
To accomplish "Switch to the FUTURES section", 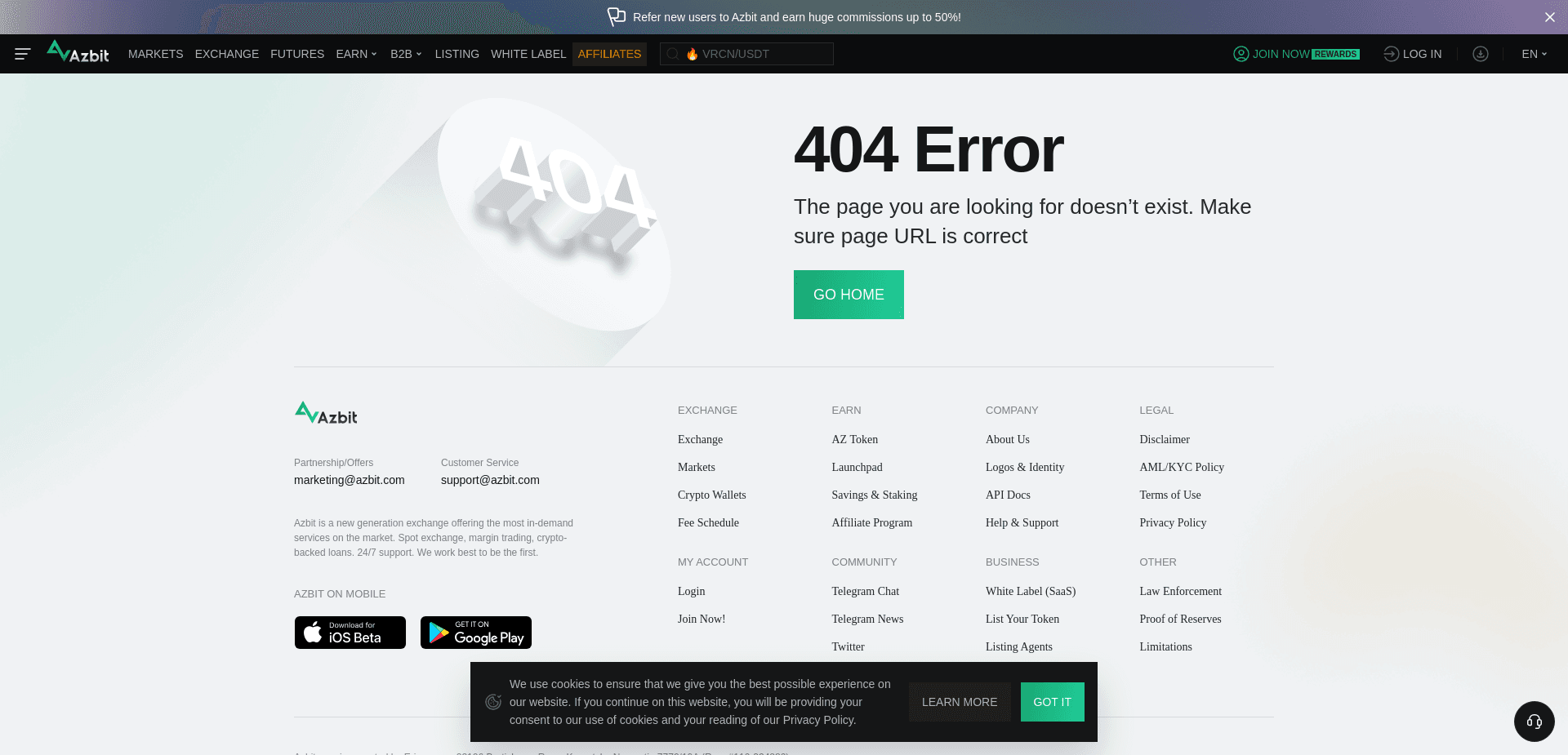I will [x=296, y=54].
